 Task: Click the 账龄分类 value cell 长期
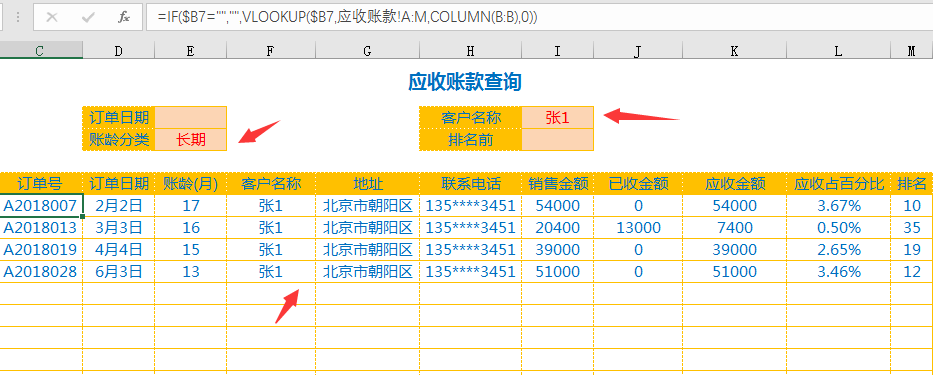[190, 139]
